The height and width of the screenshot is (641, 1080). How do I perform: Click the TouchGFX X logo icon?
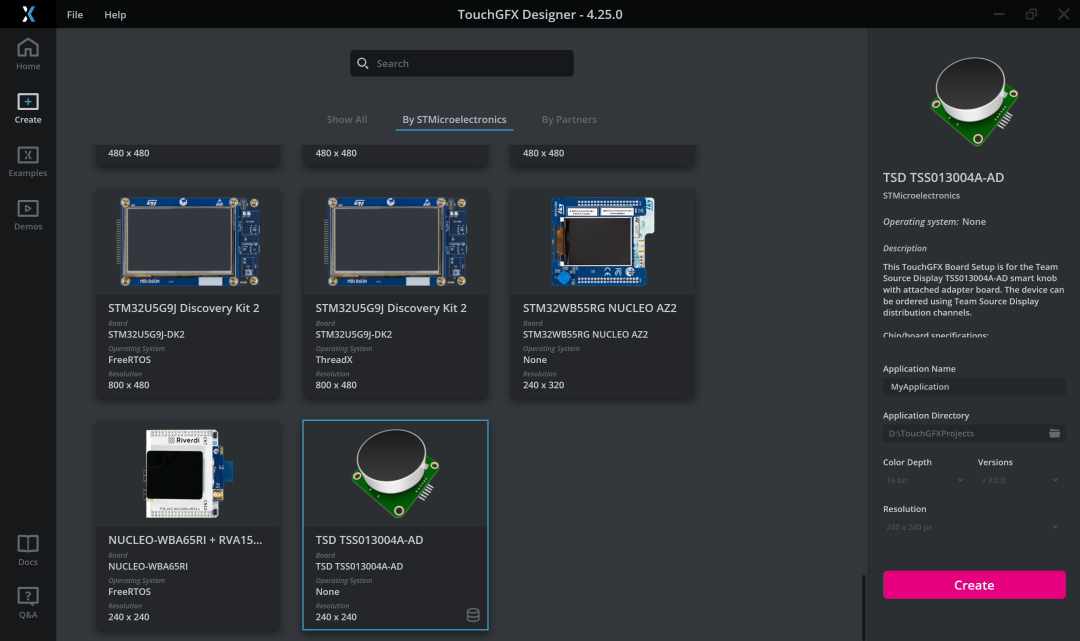tap(28, 15)
